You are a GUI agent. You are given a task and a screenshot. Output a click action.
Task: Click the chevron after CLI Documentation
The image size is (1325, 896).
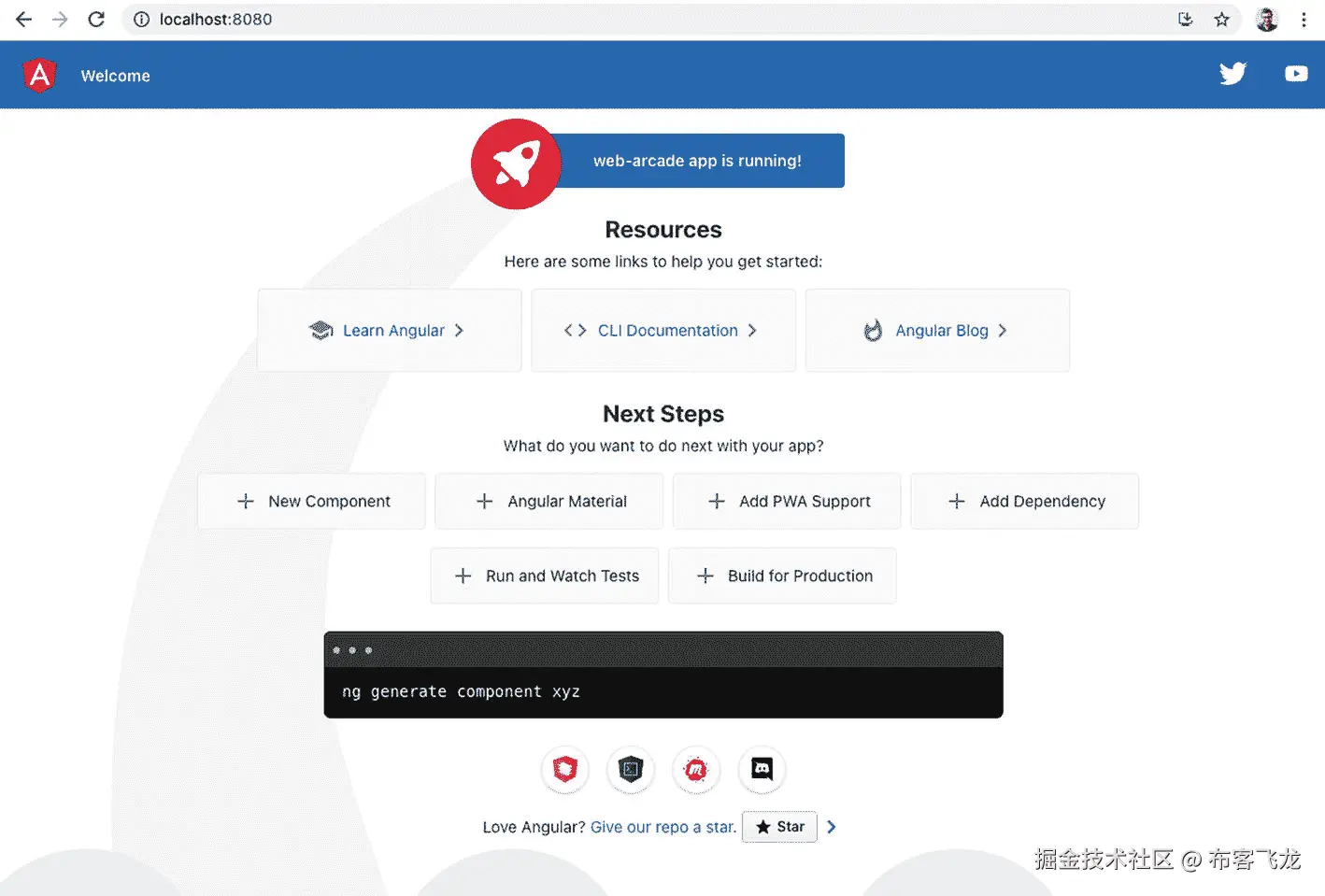752,330
